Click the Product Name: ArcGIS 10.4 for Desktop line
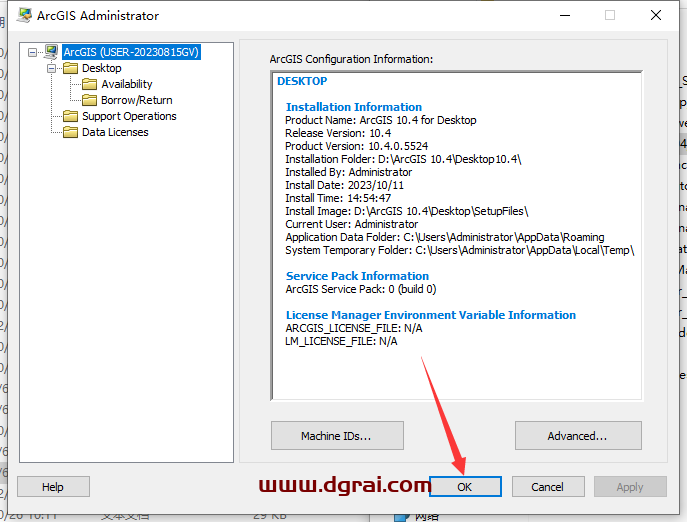The height and width of the screenshot is (522, 687). (x=381, y=120)
